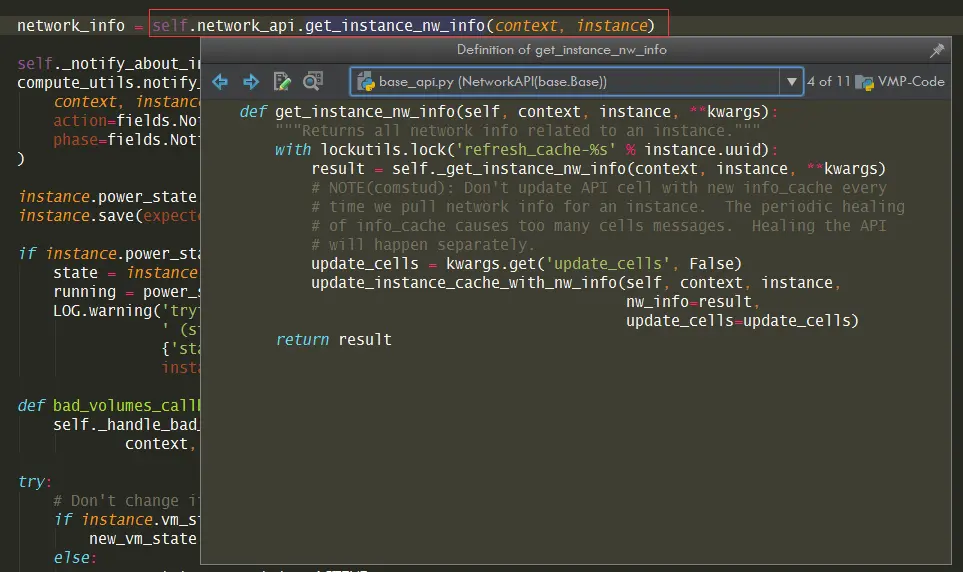Click 'new_vm_state' in editor
Screen dimensions: 963x572
click(x=142, y=539)
